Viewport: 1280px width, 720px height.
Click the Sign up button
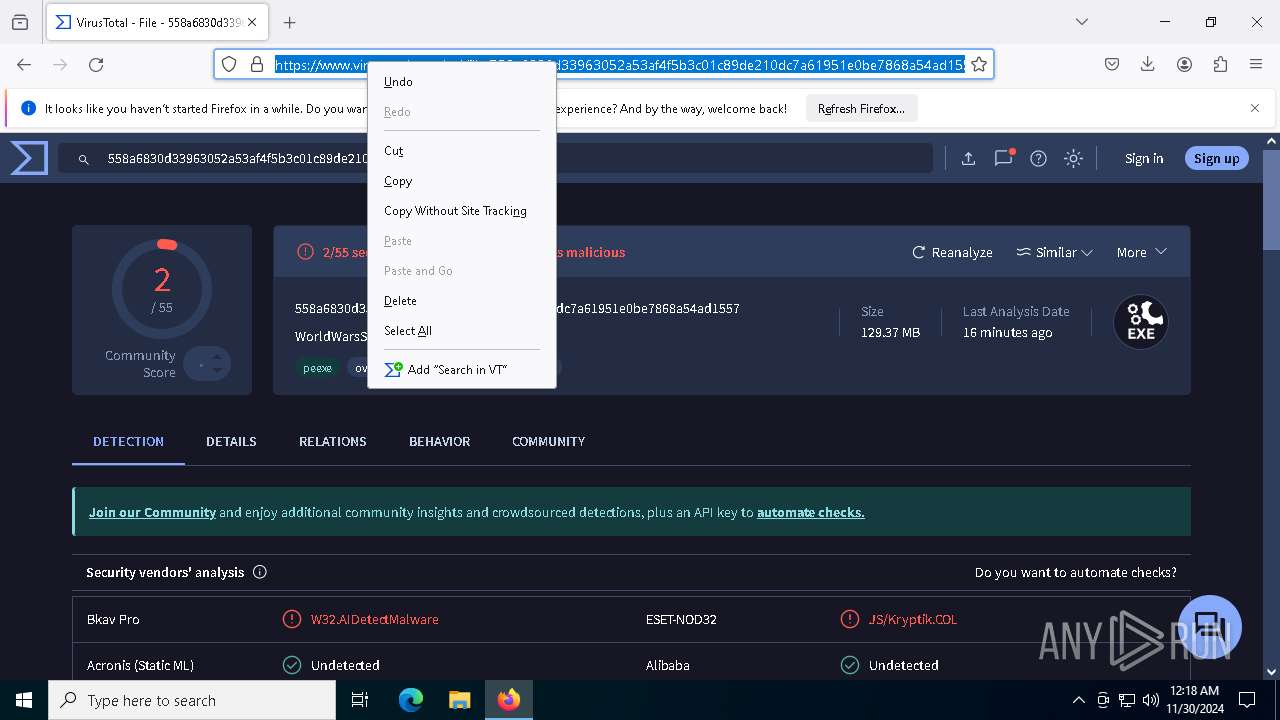pyautogui.click(x=1216, y=158)
